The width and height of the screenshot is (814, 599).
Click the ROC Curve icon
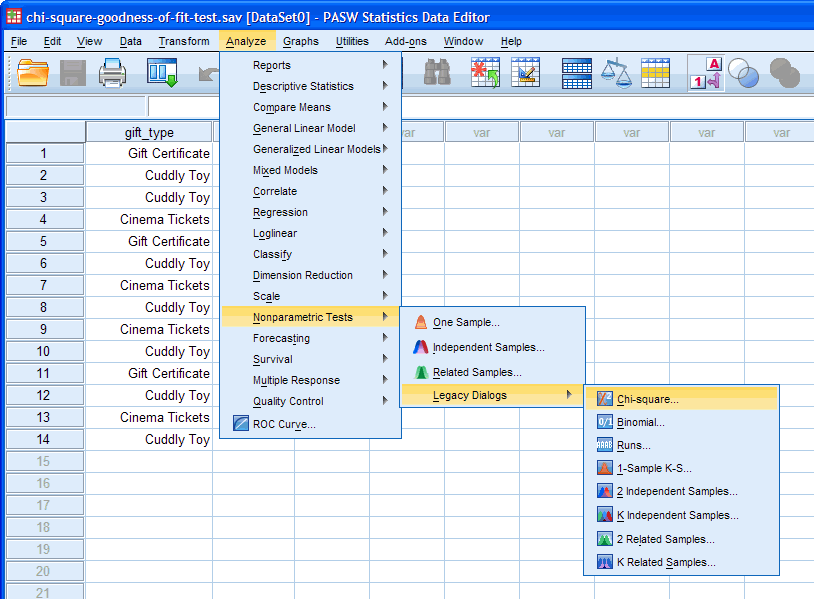pos(241,424)
